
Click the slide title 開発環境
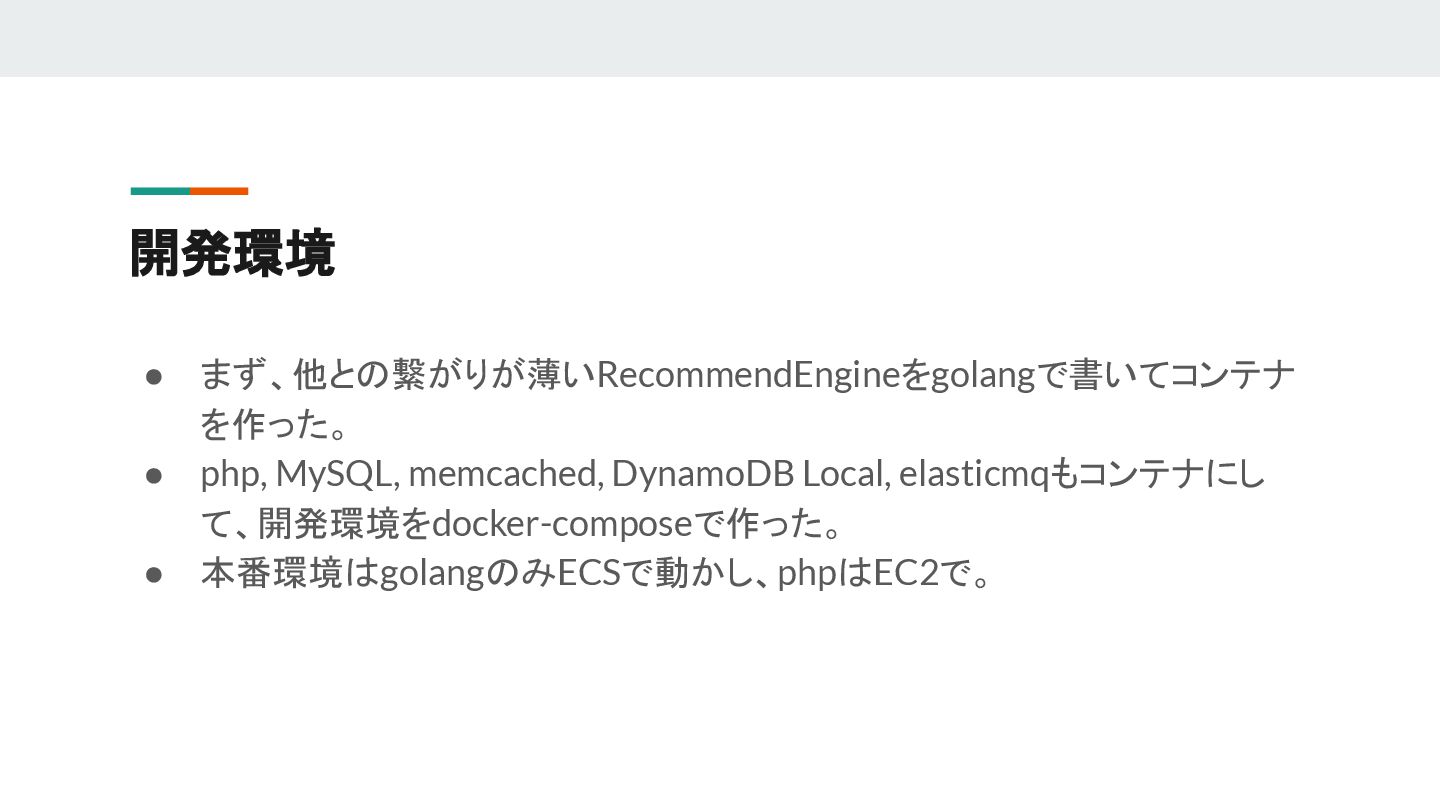tap(232, 253)
